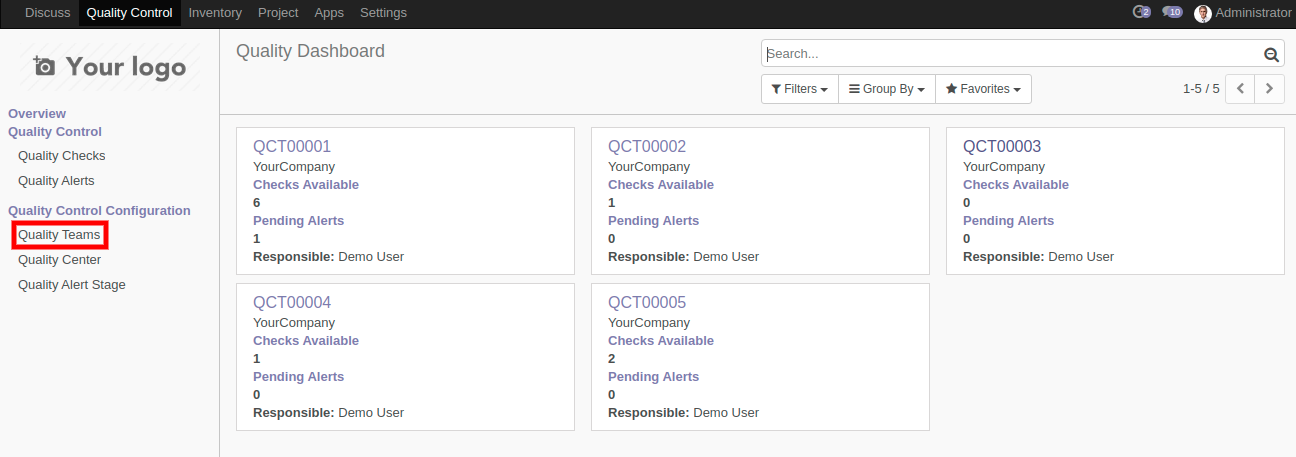The height and width of the screenshot is (457, 1296).
Task: Click the search magnifier icon
Action: pyautogui.click(x=1271, y=55)
